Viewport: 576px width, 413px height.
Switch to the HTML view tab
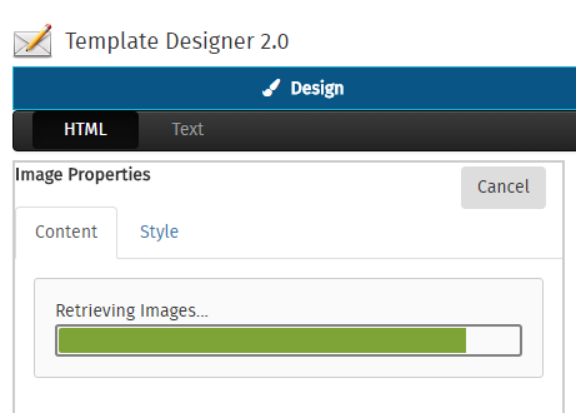click(x=85, y=130)
